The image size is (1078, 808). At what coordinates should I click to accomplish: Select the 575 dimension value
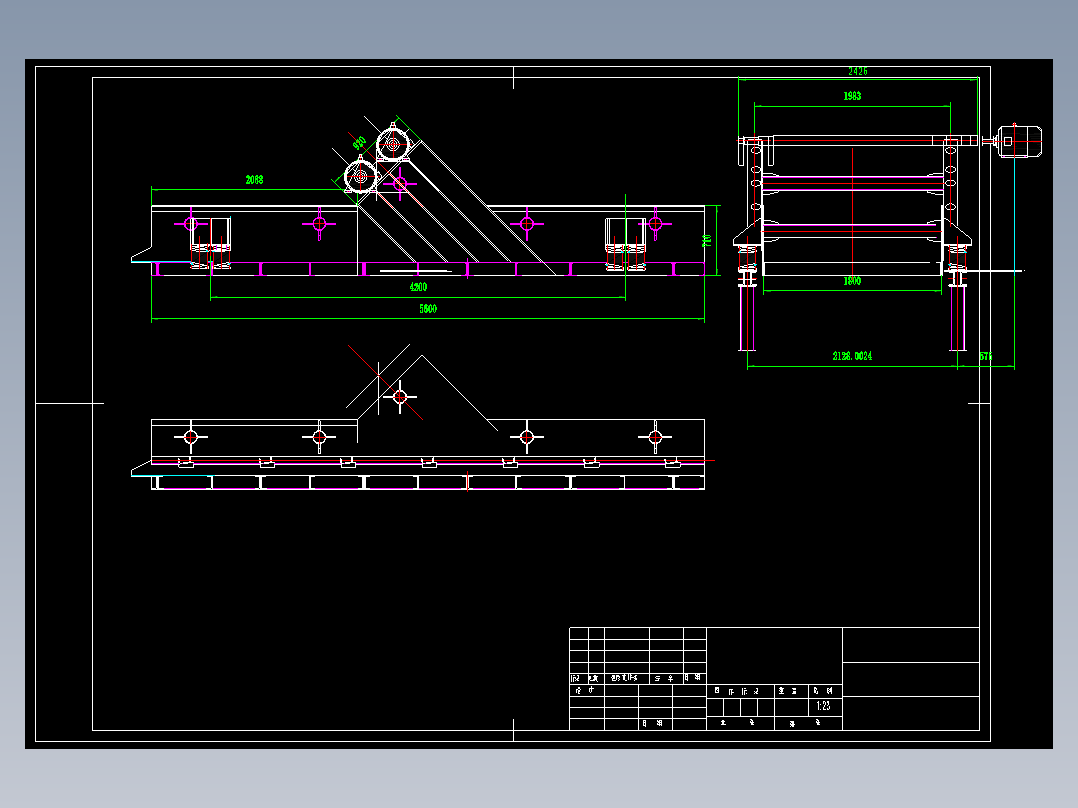click(x=986, y=356)
